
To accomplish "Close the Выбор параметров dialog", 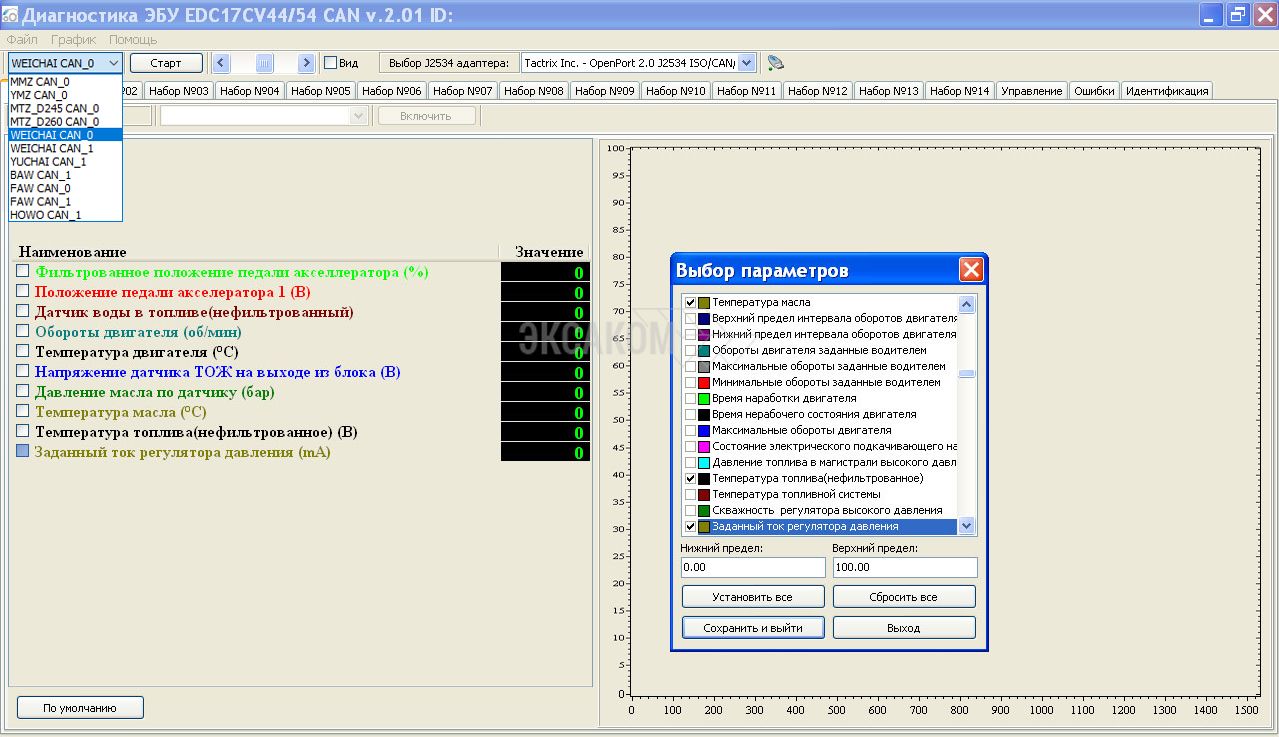I will 970,270.
